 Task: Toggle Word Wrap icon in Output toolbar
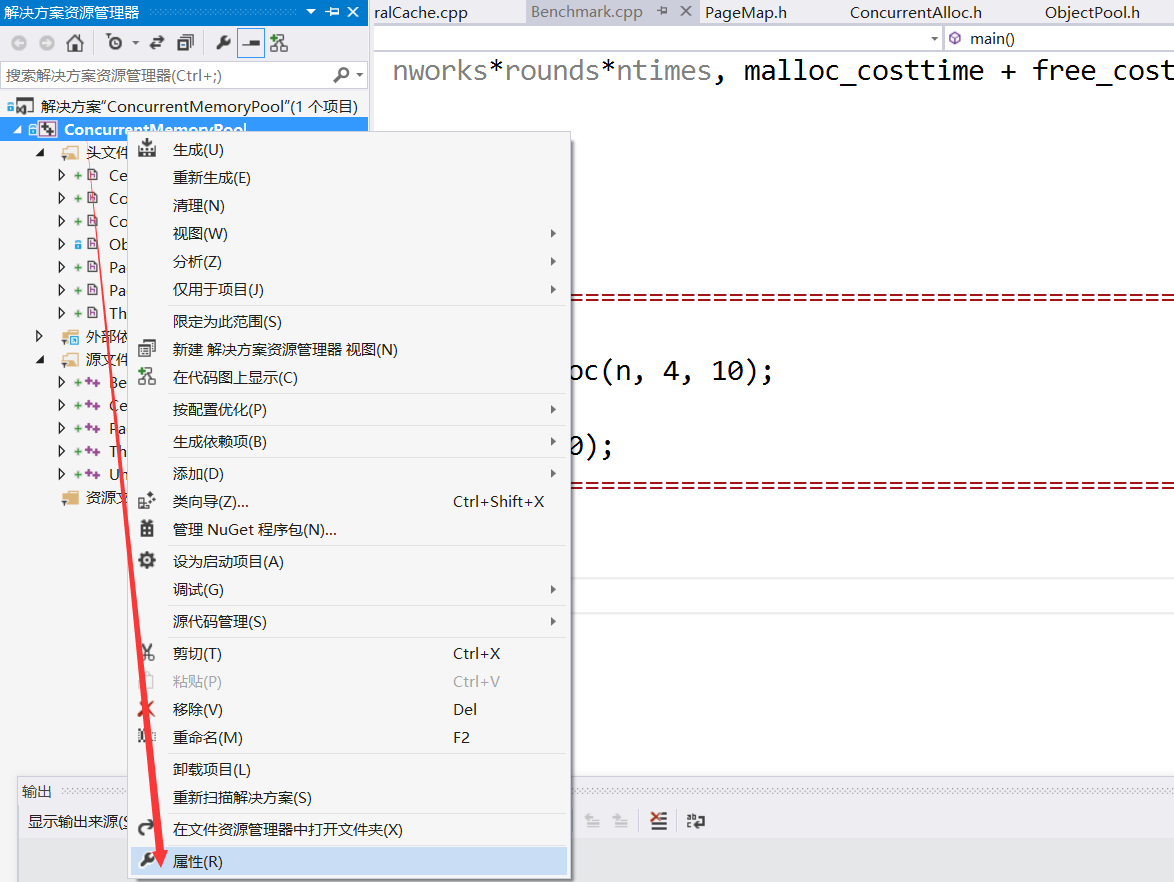click(x=696, y=821)
